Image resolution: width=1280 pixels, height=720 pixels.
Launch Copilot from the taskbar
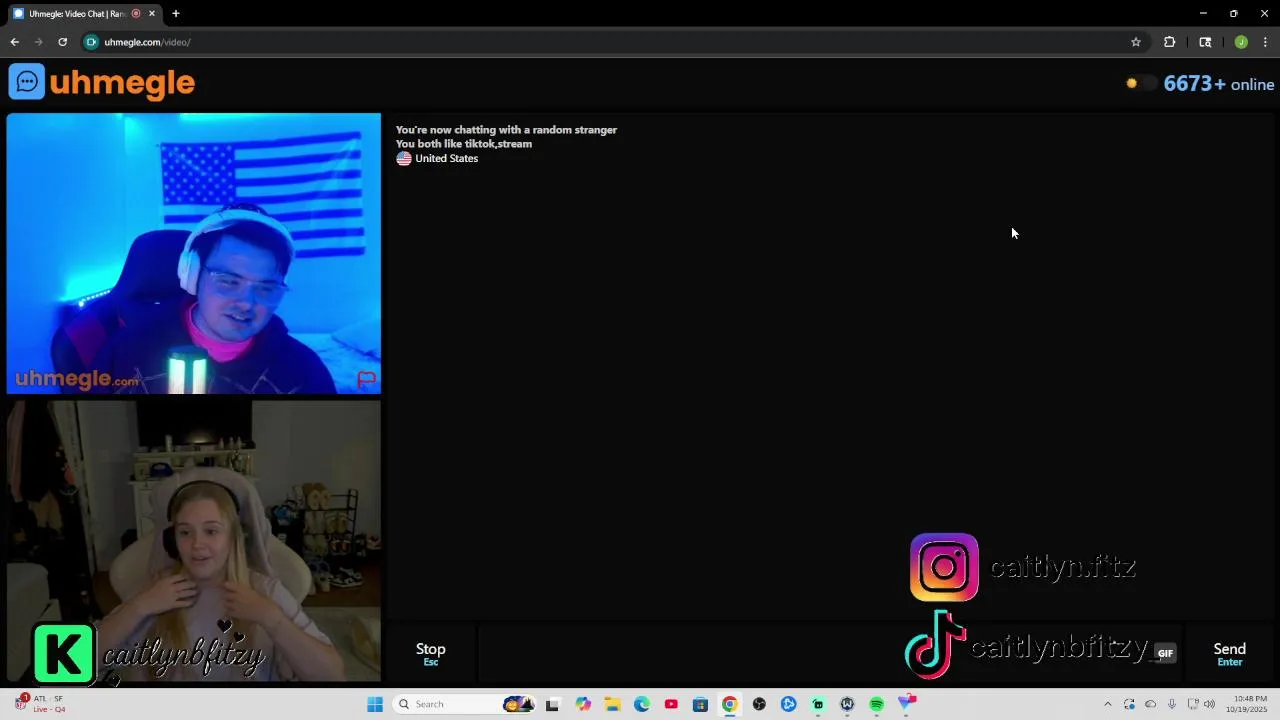pos(583,704)
